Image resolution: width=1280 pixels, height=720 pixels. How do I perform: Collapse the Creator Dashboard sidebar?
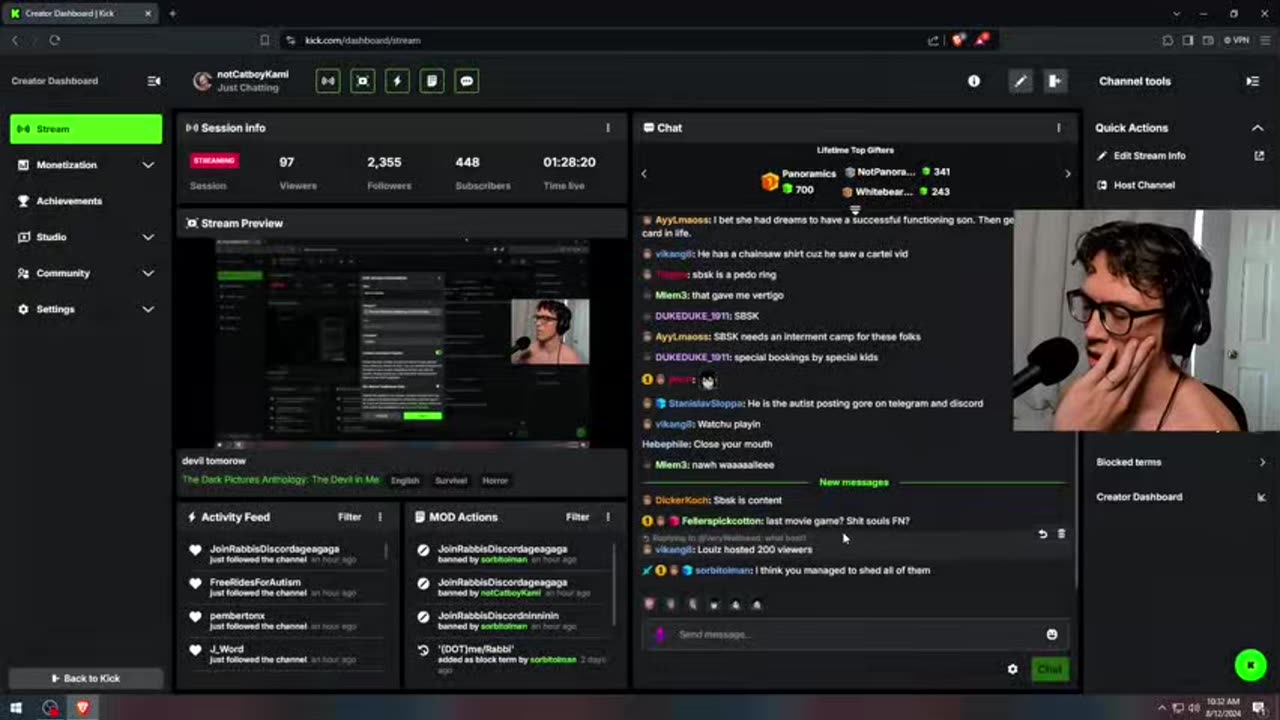point(154,81)
